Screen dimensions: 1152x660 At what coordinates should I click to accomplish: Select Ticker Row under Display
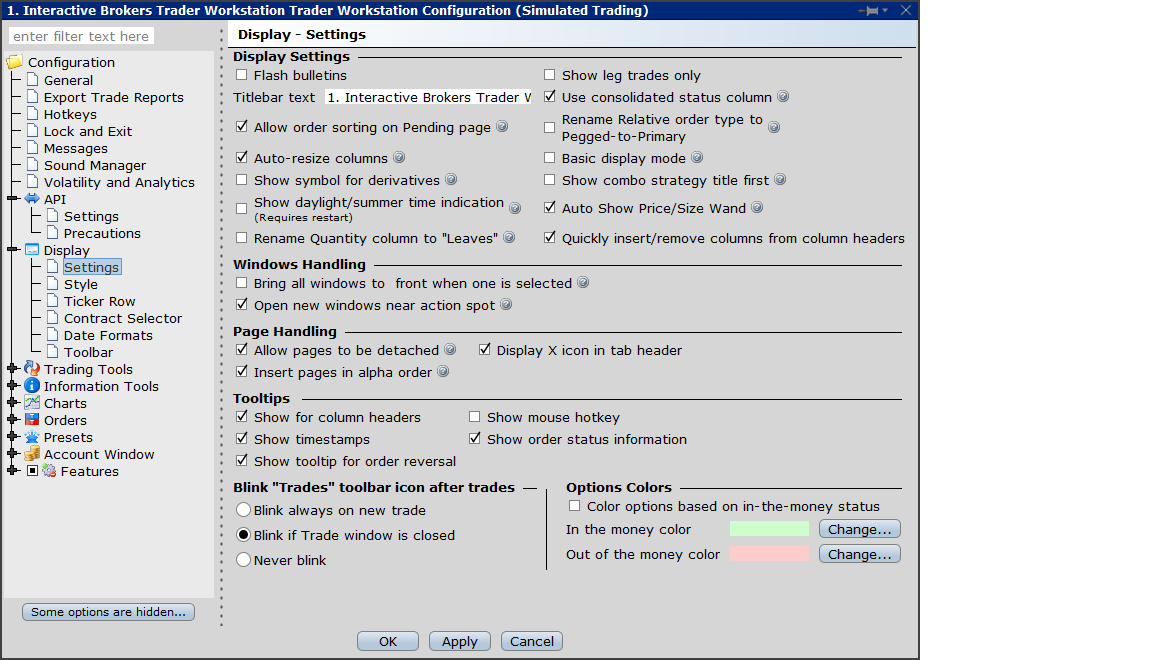pyautogui.click(x=99, y=301)
